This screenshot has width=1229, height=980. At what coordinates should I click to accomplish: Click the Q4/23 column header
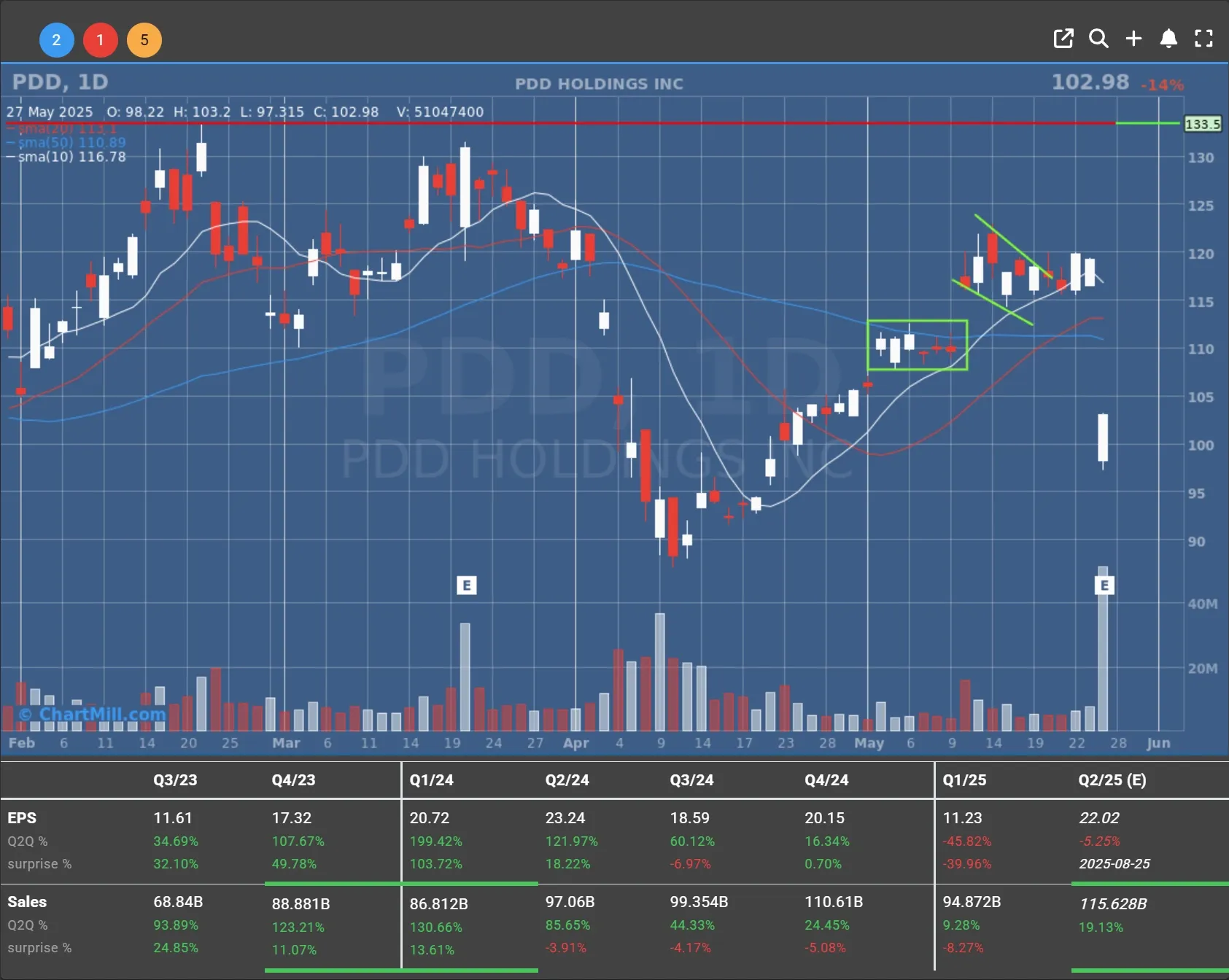(x=293, y=780)
